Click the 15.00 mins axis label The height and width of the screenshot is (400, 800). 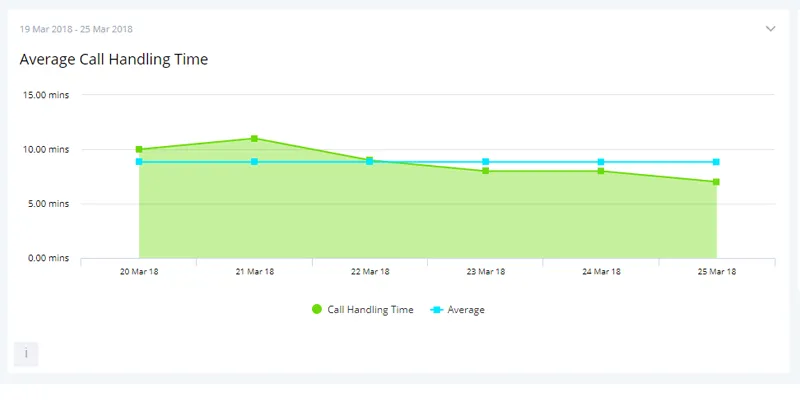[x=46, y=95]
